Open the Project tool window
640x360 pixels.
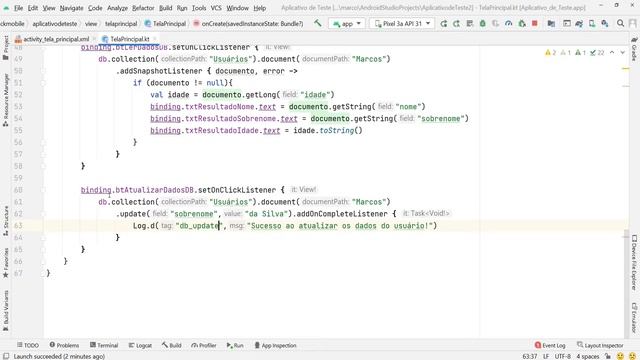tap(6, 48)
